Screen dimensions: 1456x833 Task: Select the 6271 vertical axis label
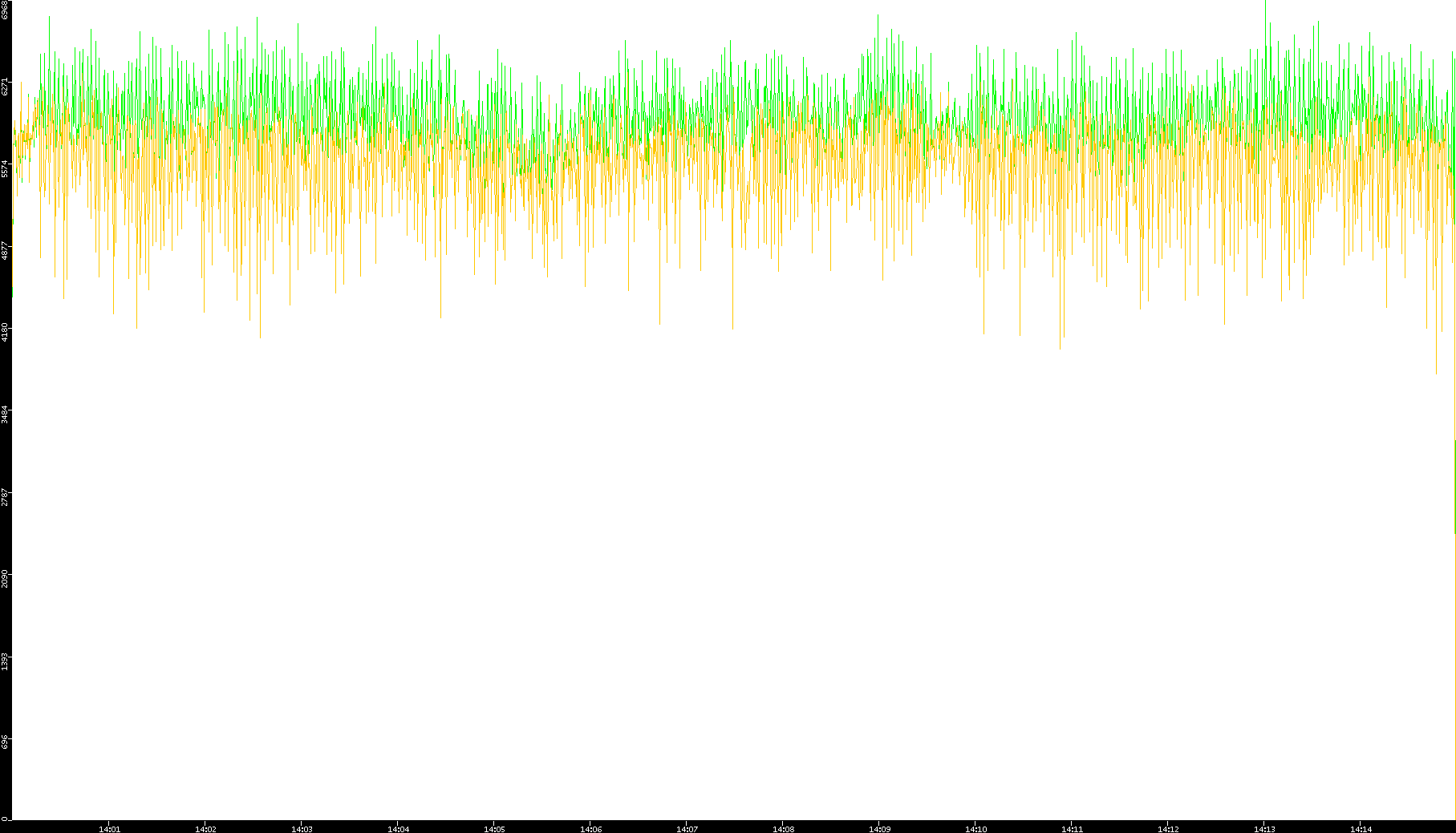click(5, 87)
